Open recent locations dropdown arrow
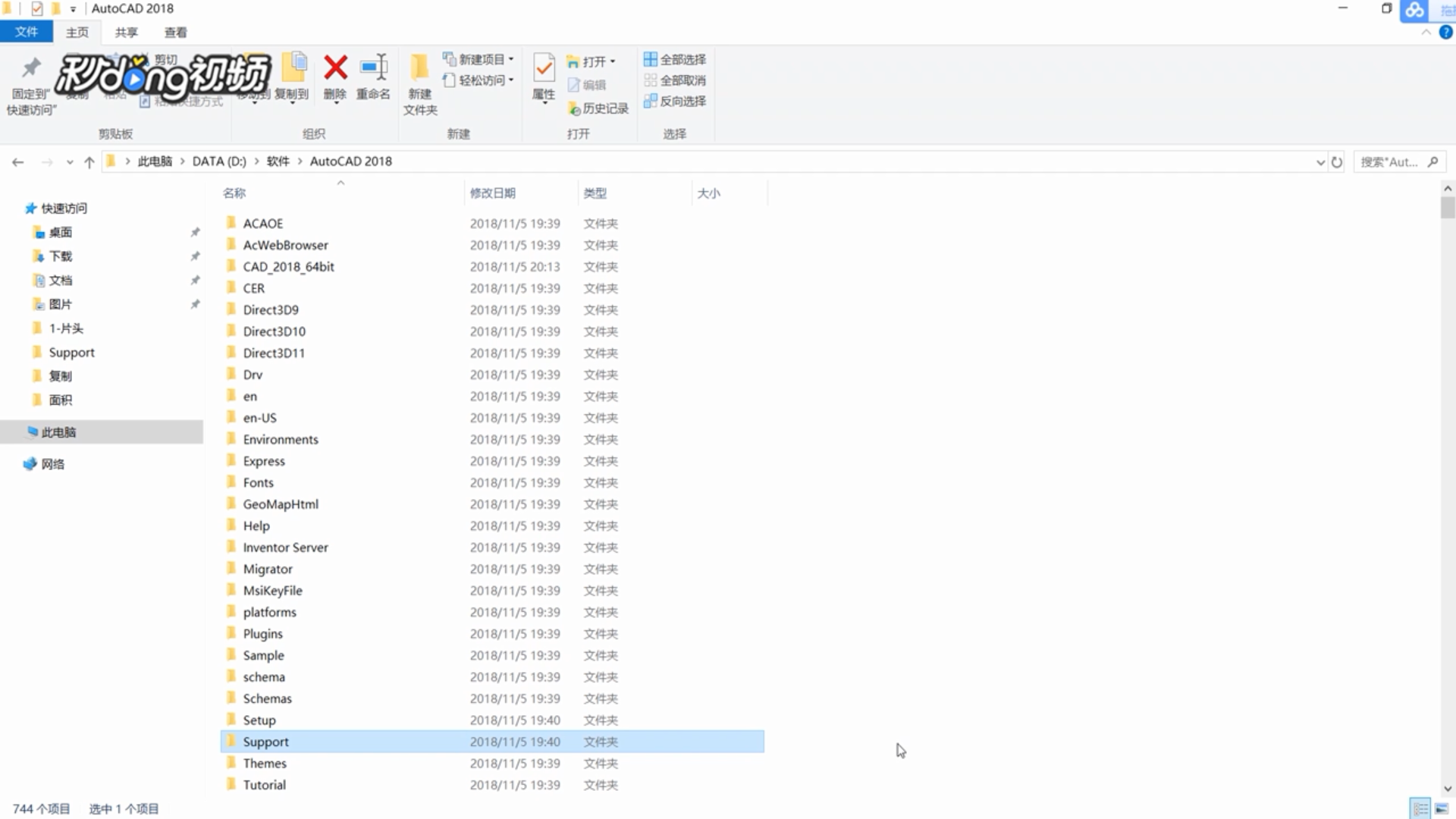This screenshot has height=819, width=1456. [70, 162]
